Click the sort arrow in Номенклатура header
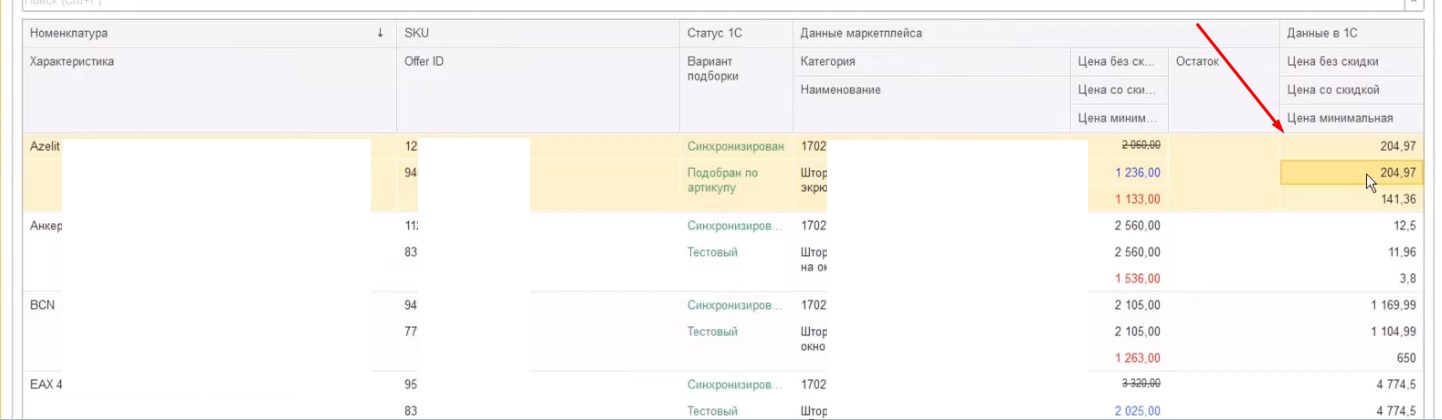 [380, 33]
